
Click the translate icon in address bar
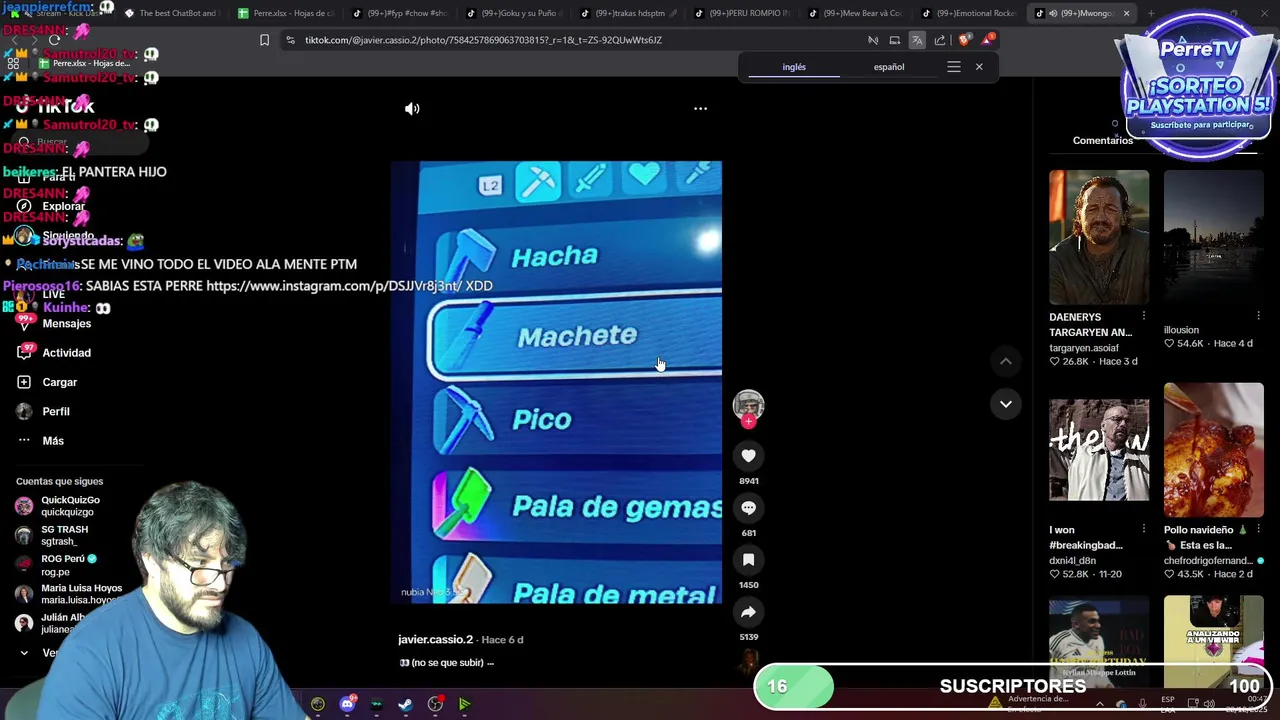(x=917, y=40)
